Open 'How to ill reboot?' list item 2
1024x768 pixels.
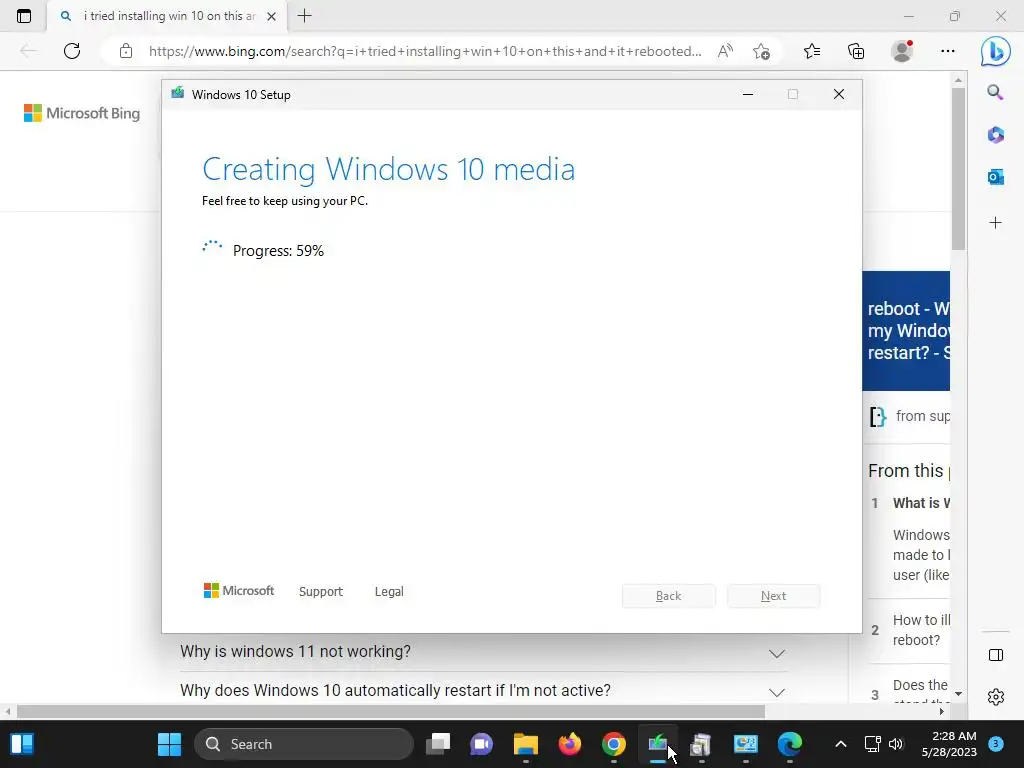click(x=921, y=630)
